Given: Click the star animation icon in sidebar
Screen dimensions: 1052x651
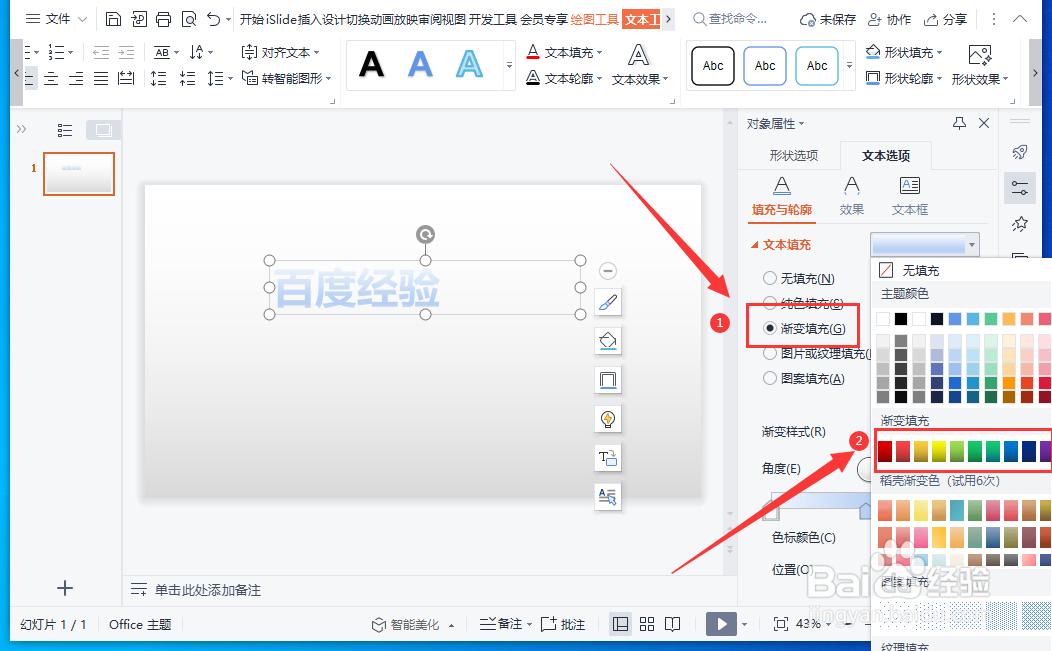Looking at the screenshot, I should click(1020, 223).
